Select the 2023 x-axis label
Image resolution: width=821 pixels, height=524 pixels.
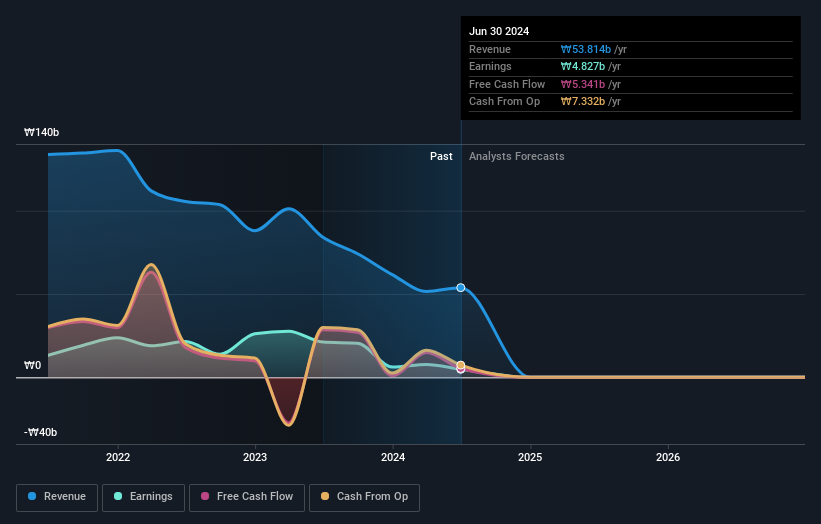(x=255, y=457)
